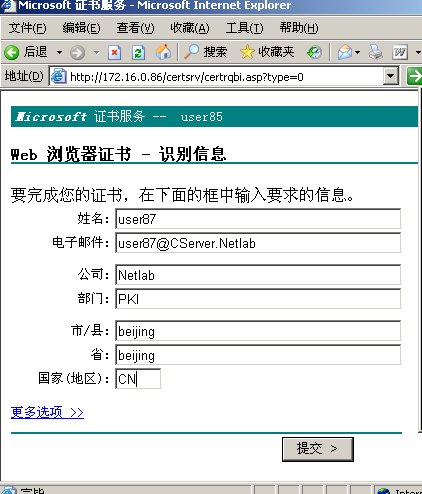The width and height of the screenshot is (422, 494).
Task: Click the address bar URL field
Action: pos(225,77)
